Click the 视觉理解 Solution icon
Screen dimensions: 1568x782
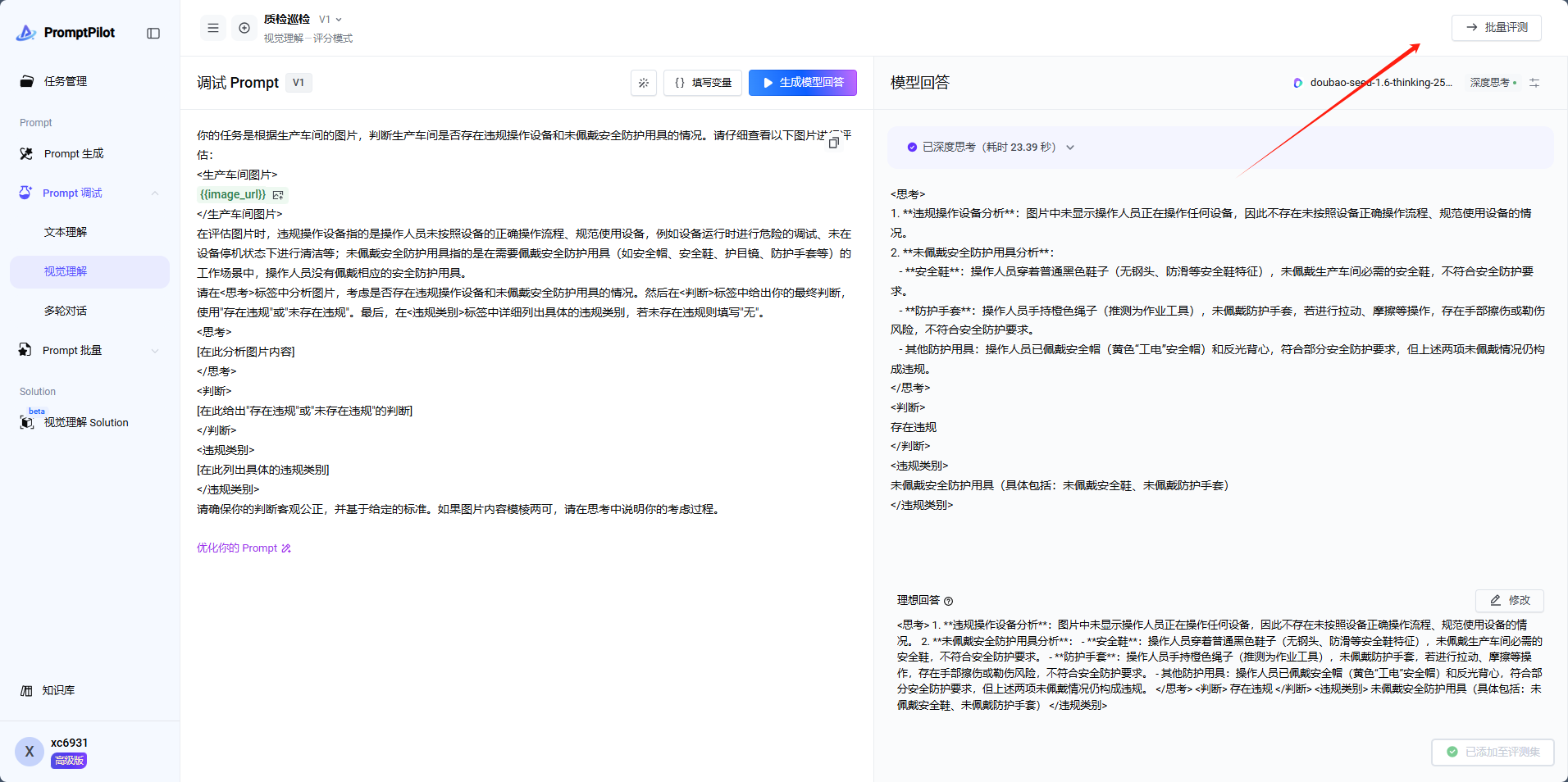pos(27,422)
